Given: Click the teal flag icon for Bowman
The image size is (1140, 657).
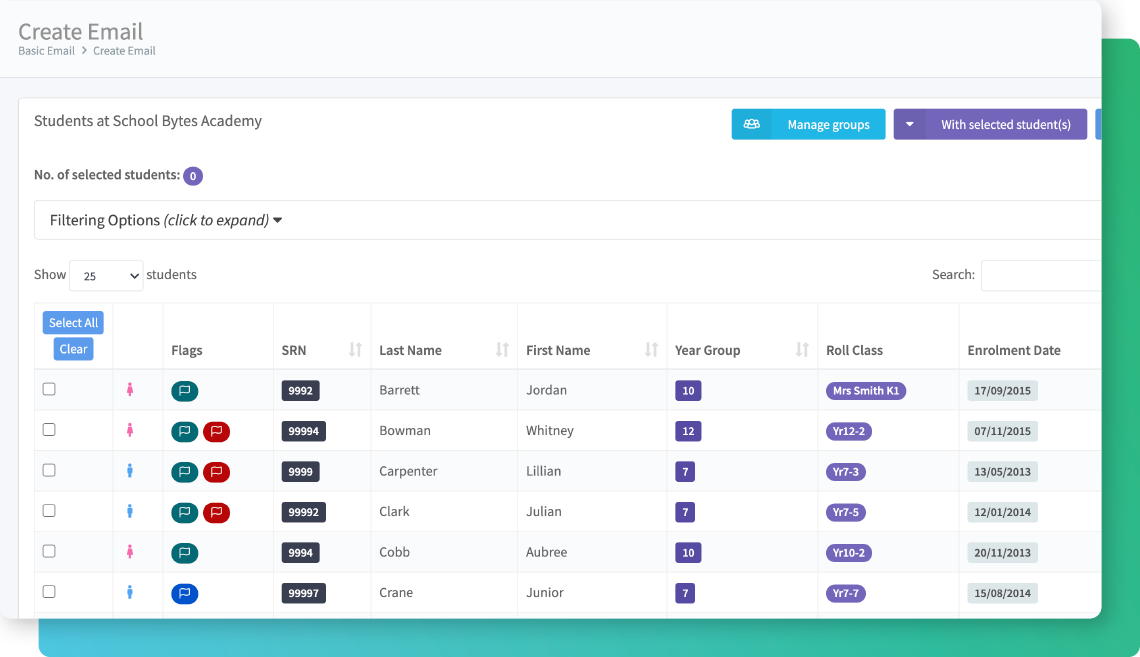Looking at the screenshot, I should [x=185, y=432].
